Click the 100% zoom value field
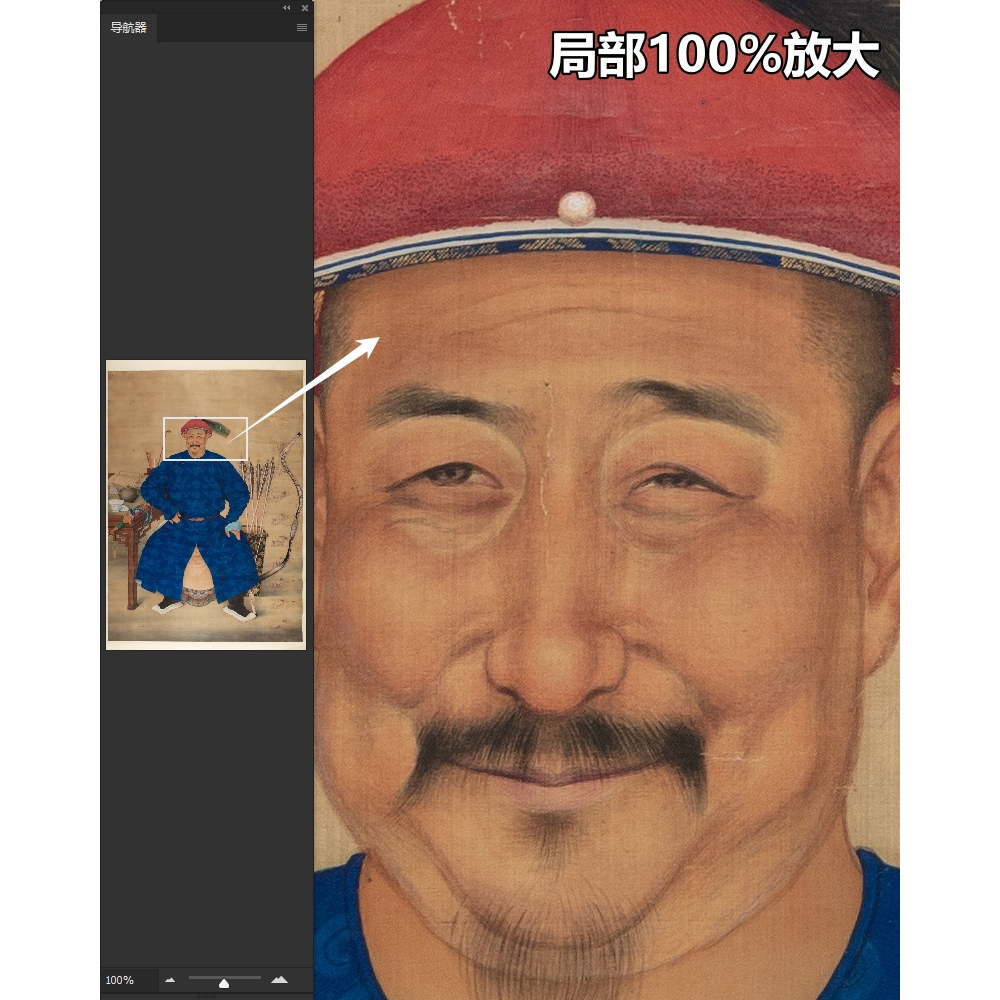The width and height of the screenshot is (1000, 1000). (128, 980)
